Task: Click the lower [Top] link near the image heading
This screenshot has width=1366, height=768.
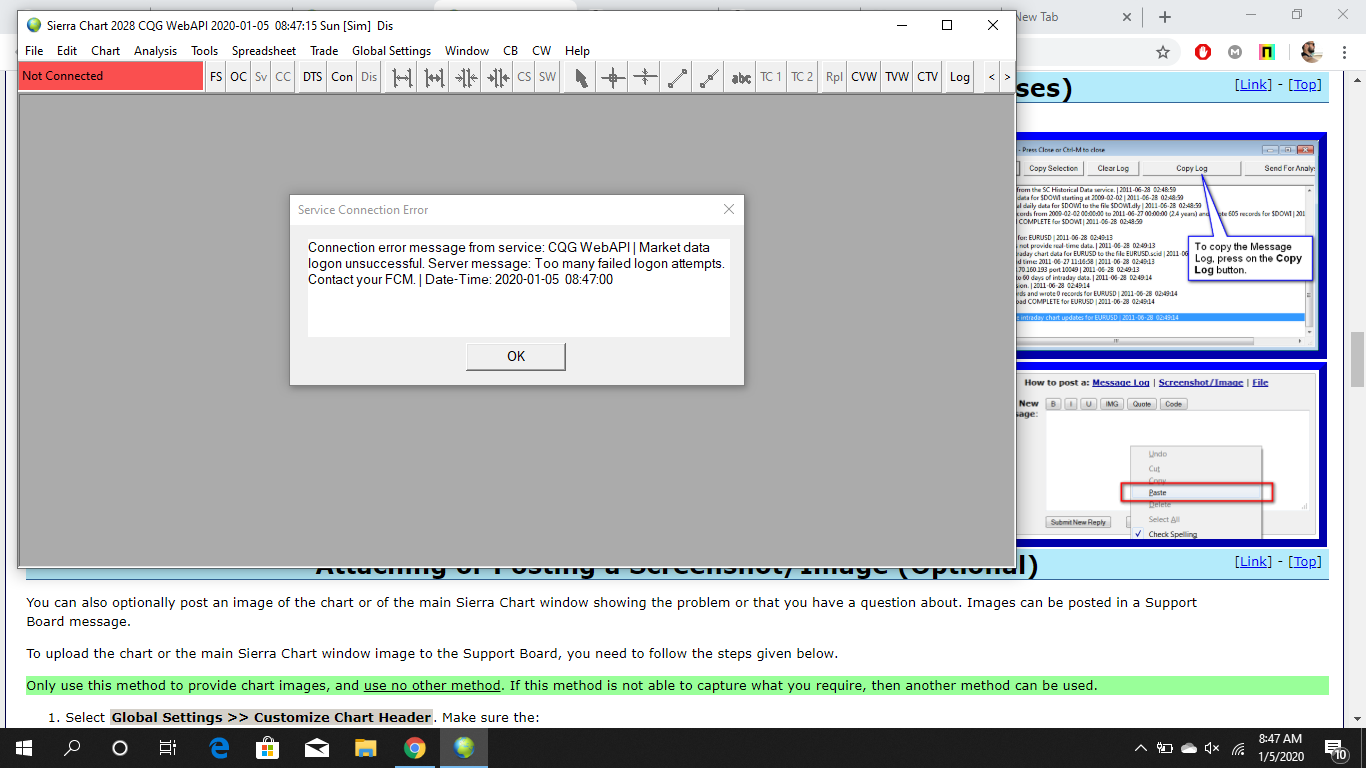Action: [1305, 562]
